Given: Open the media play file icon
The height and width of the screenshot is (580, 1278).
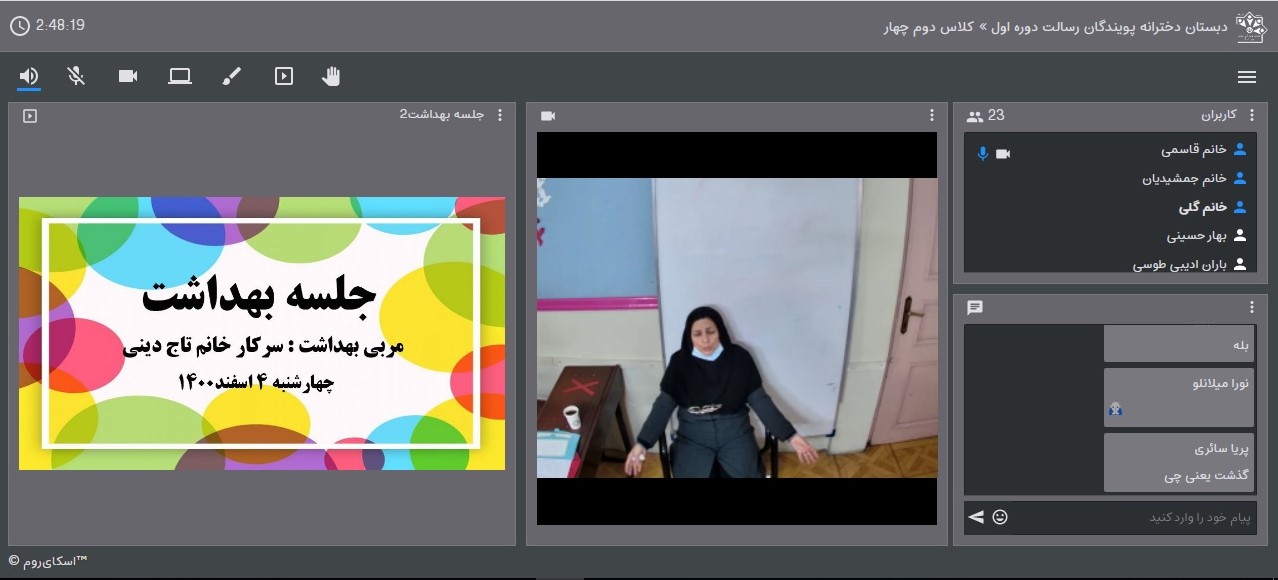Looking at the screenshot, I should point(284,76).
